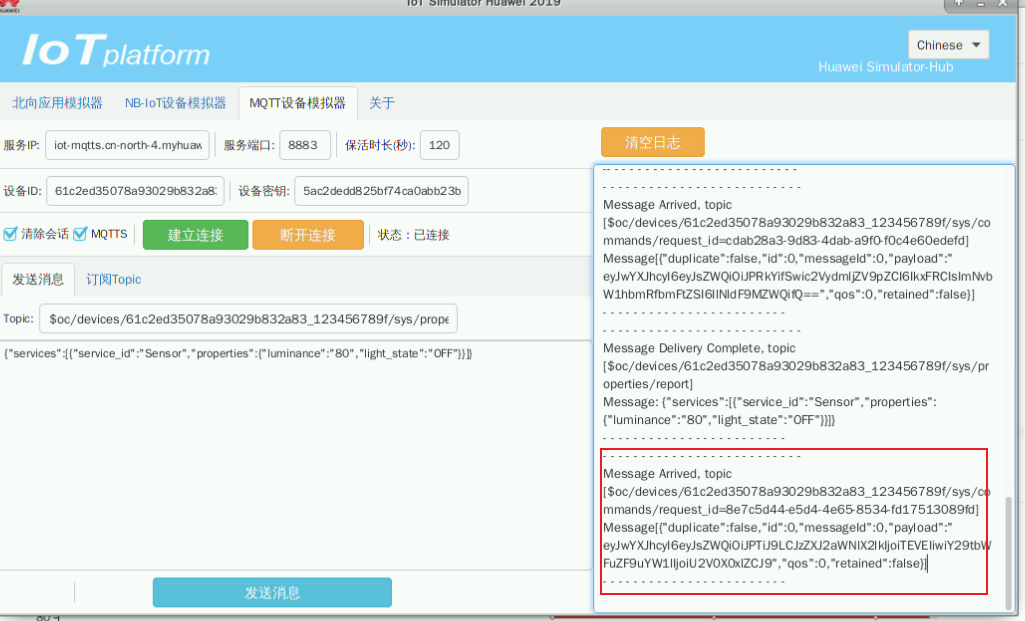Click the "luminance":"80" log message line
Viewport: 1025px width, 621px height.
[718, 420]
